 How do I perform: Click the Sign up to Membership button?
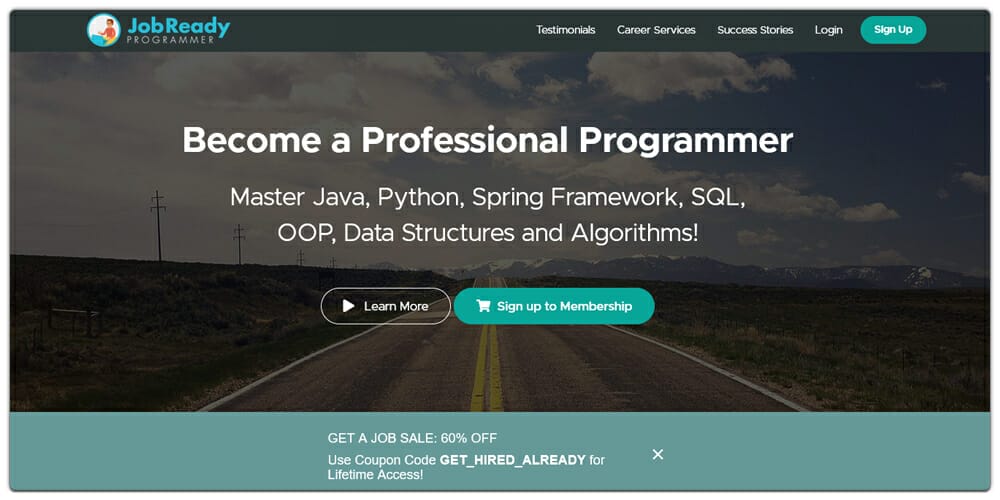554,306
